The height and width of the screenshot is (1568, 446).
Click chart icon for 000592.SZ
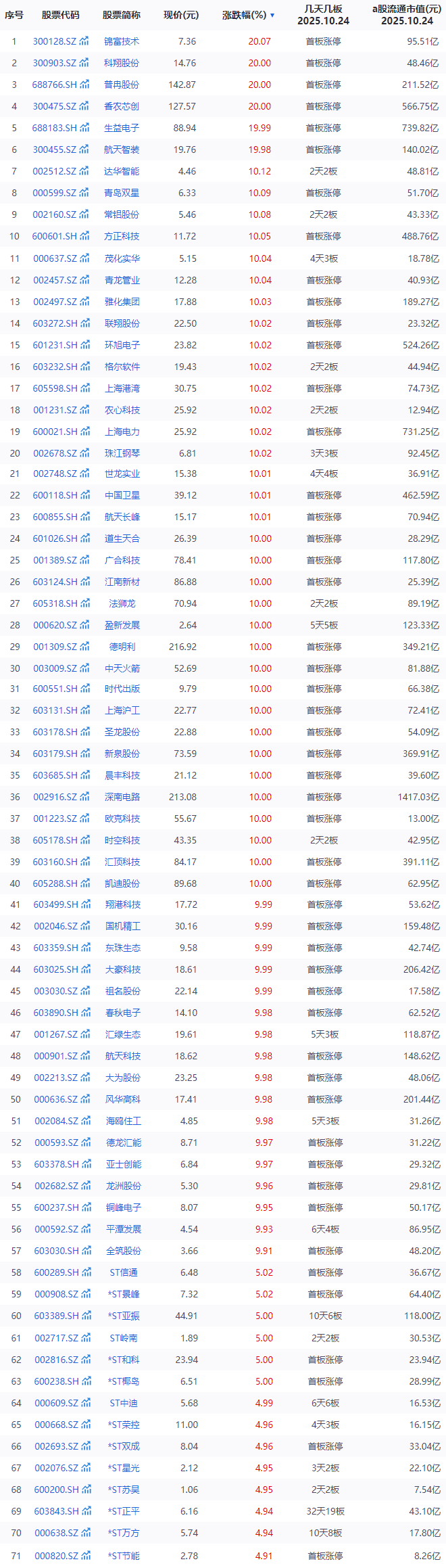(85, 1229)
